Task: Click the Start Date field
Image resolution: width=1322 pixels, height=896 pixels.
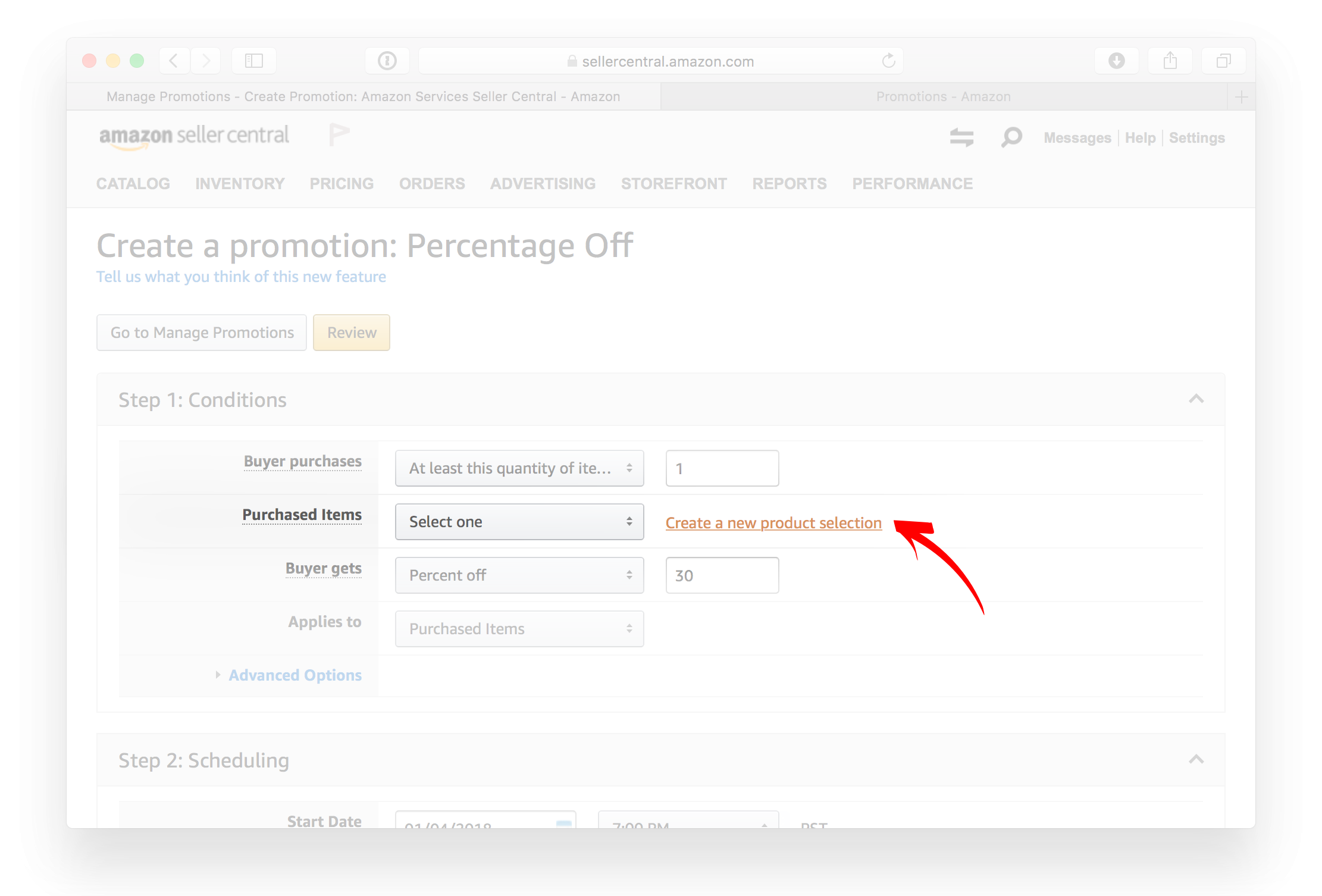Action: (x=485, y=820)
